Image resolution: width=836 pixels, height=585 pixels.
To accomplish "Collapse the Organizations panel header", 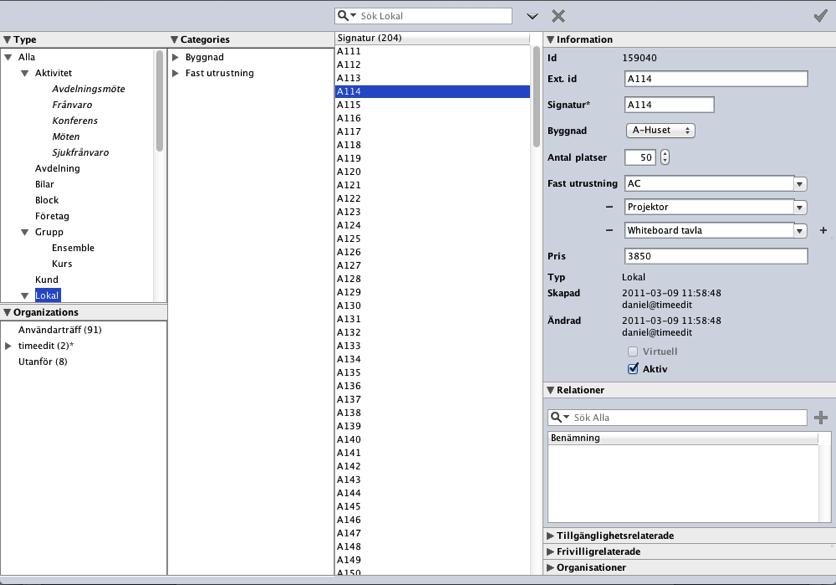I will (x=7, y=312).
